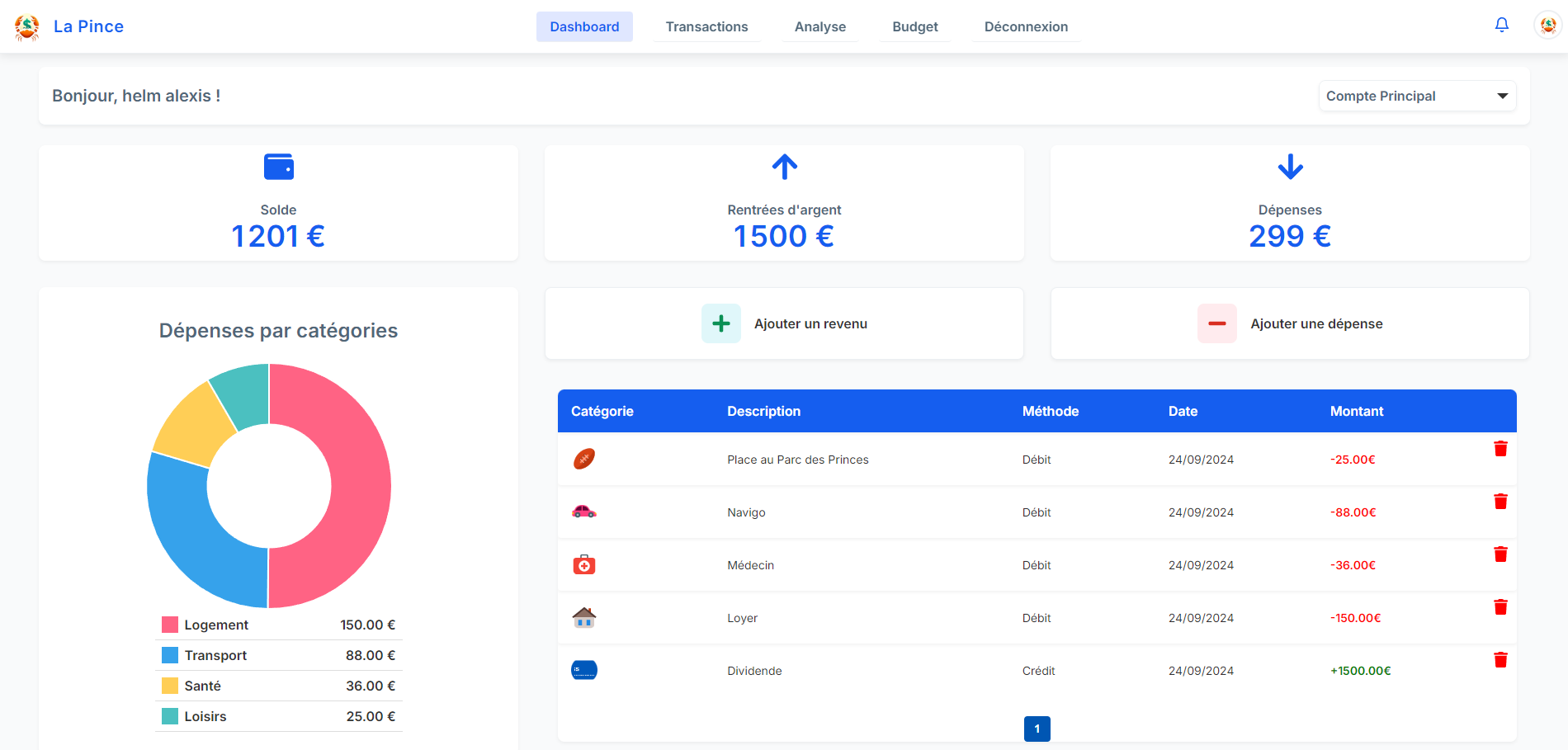Screen dimensions: 1568x750
Task: Click the -150.00€ amount
Action: point(1355,618)
